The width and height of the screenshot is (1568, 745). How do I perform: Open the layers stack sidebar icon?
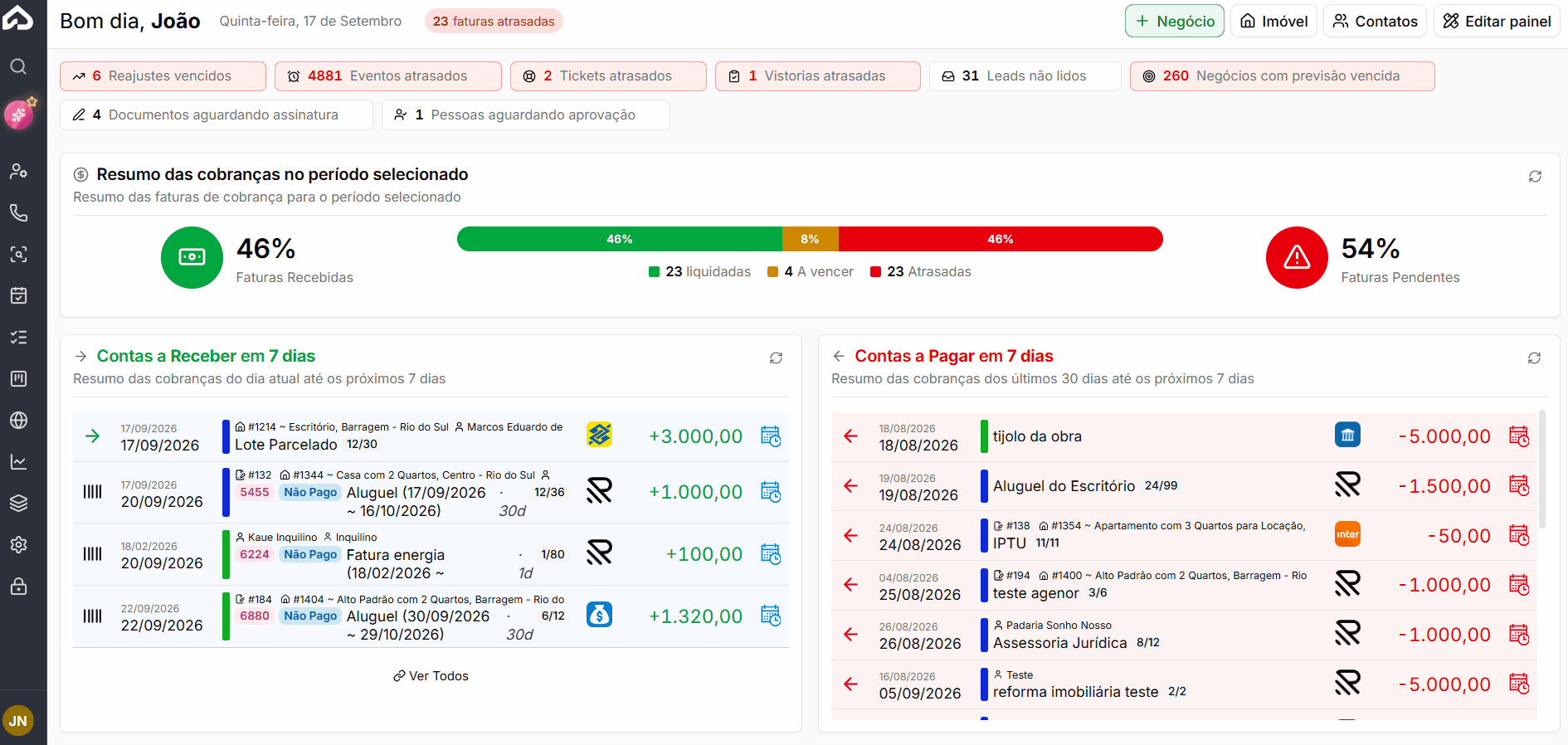click(18, 503)
